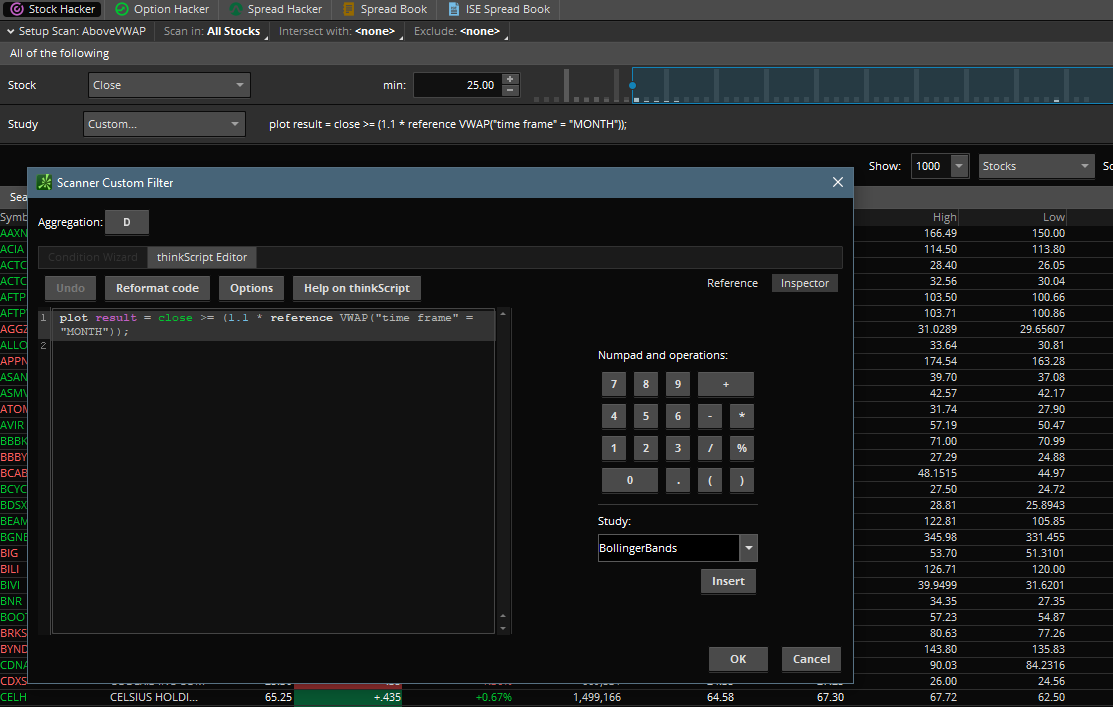Close the Scanner Custom Filter dialog

click(838, 182)
